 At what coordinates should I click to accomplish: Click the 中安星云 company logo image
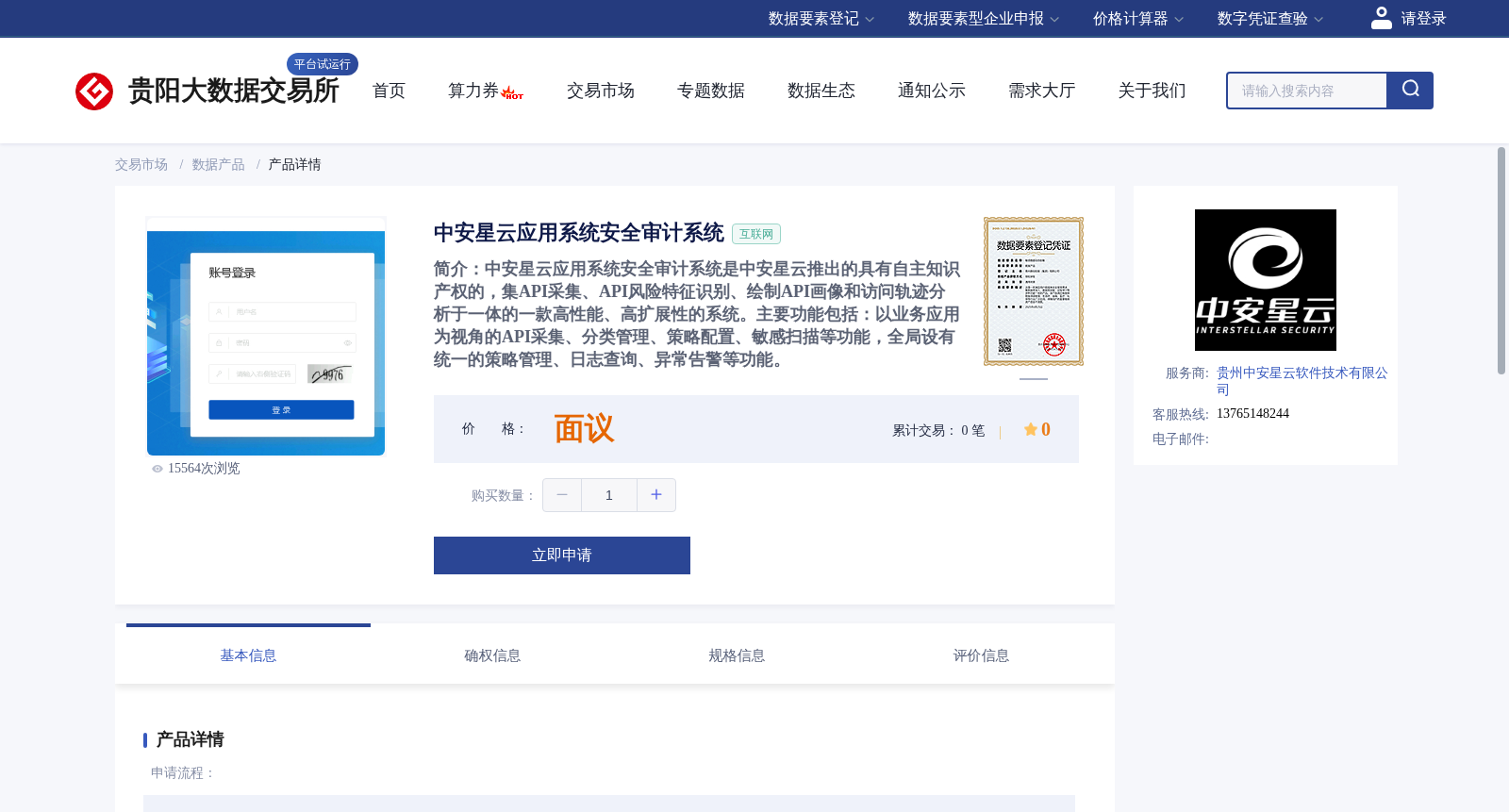pos(1266,280)
